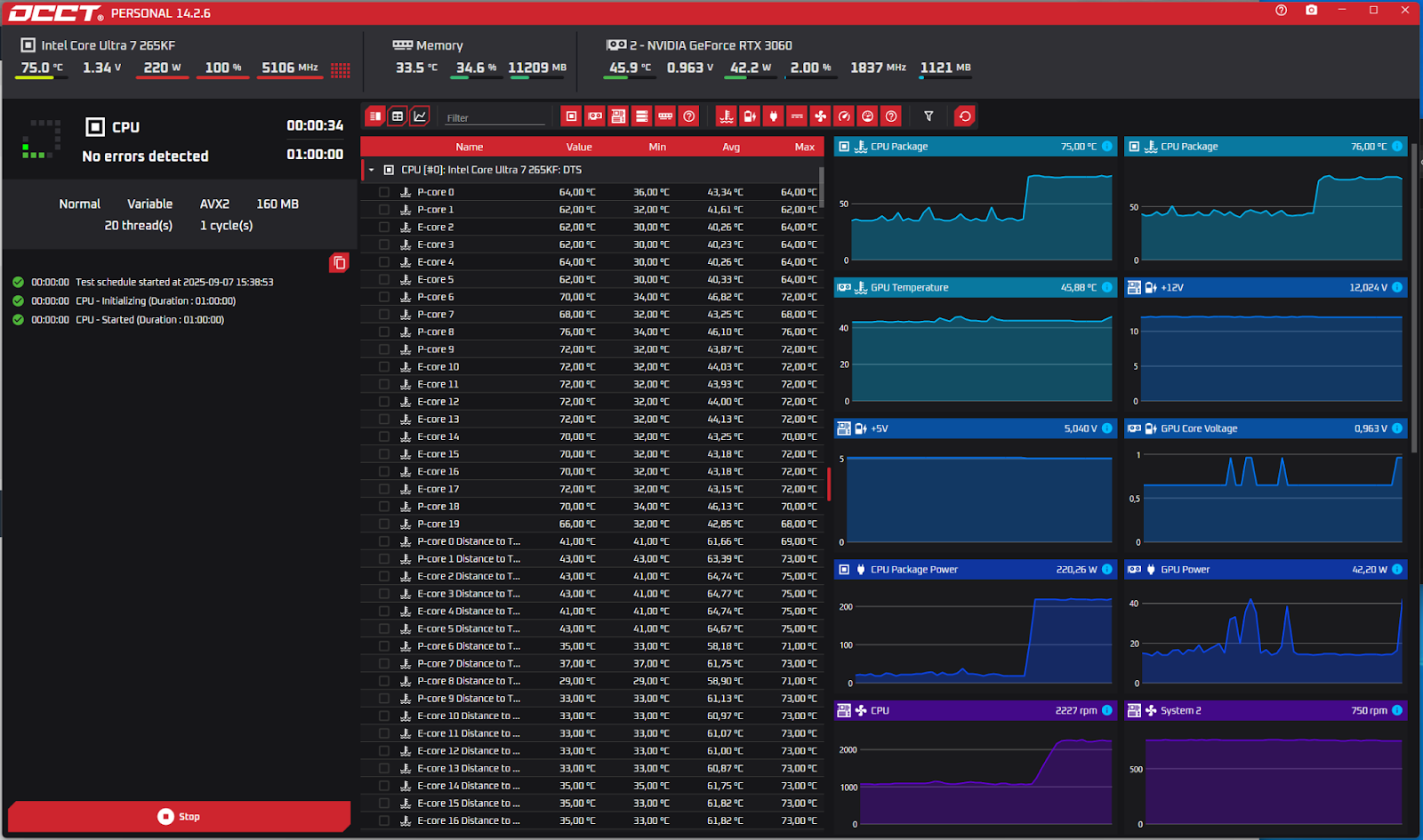Screen dimensions: 1423x840
Task: Click the 'AVX2' instruction set label
Action: (214, 204)
